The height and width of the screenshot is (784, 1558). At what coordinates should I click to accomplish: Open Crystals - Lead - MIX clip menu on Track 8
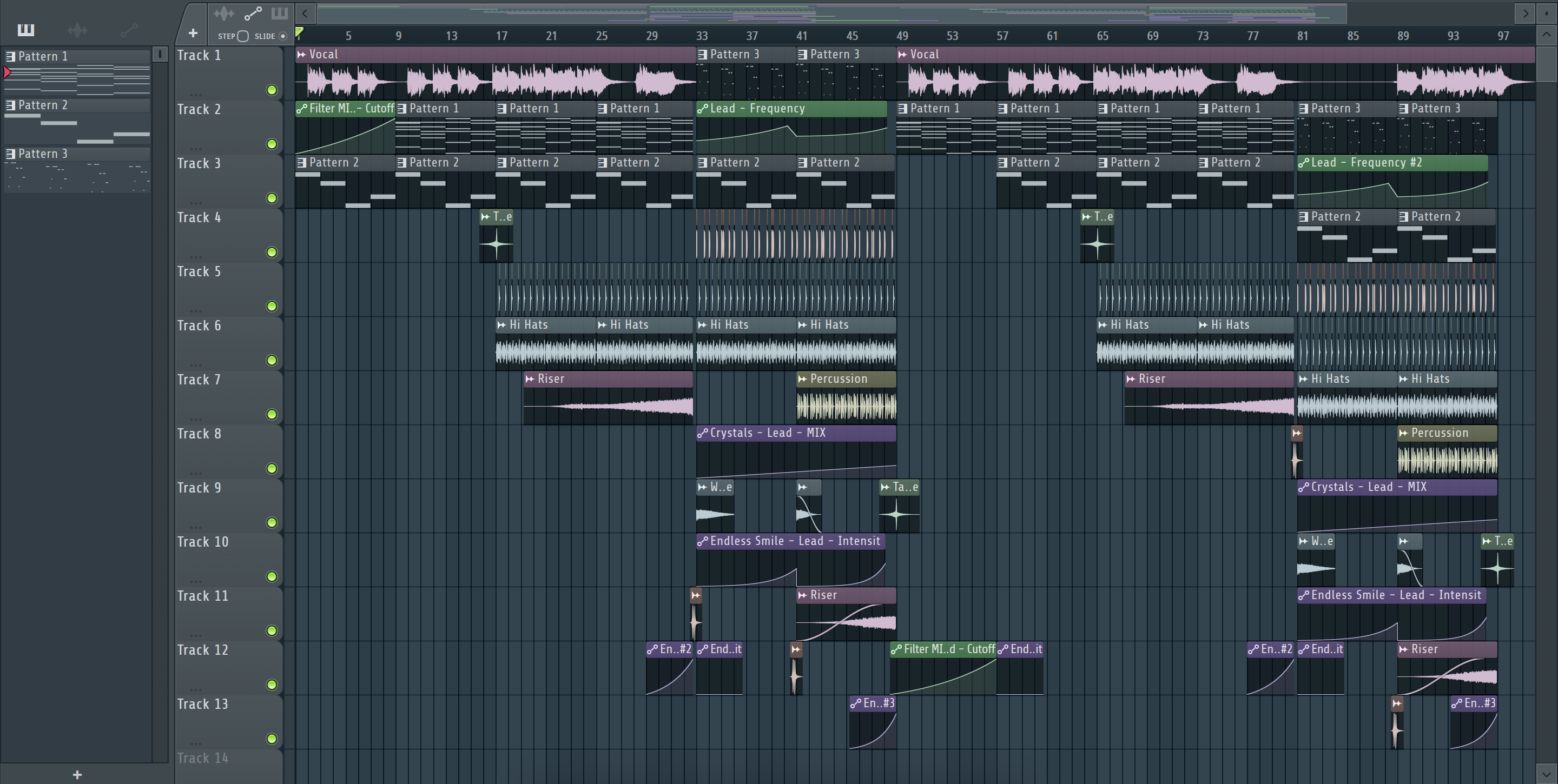(x=702, y=433)
